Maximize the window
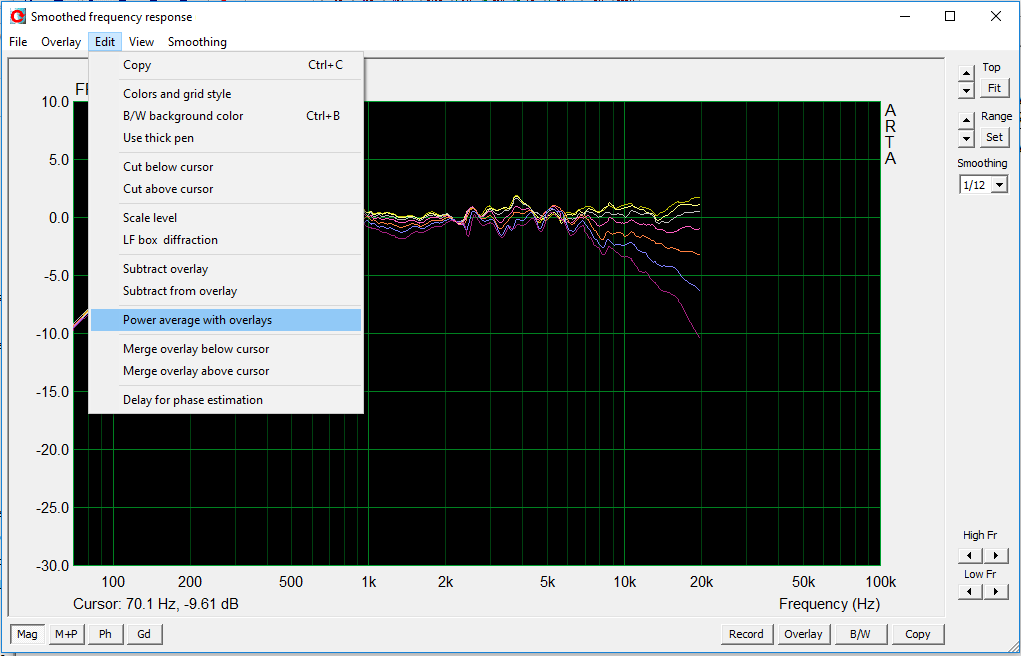The image size is (1021, 656). (950, 16)
